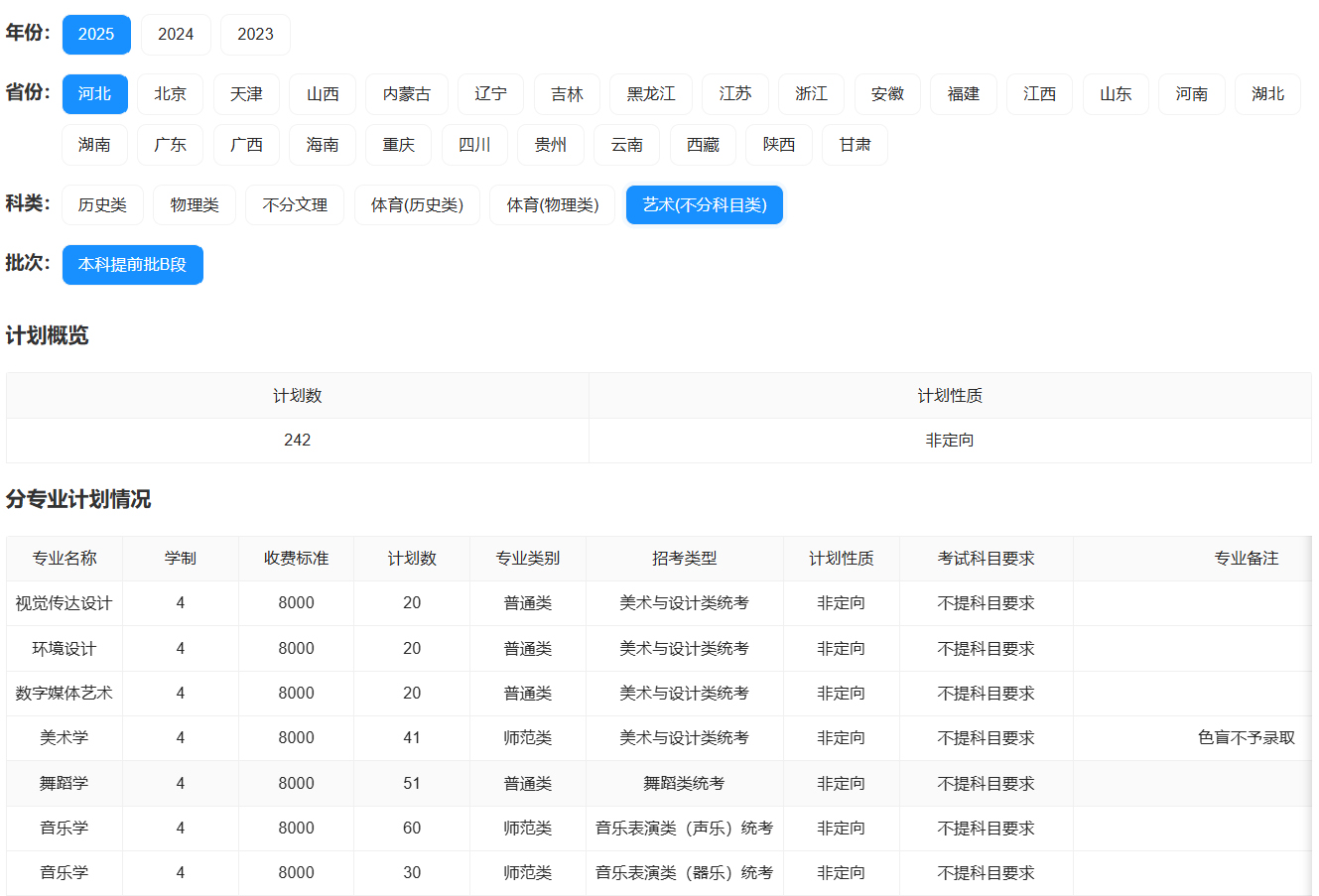Screen dimensions: 1319x896
Task: Choose 海南 province
Action: pyautogui.click(x=323, y=145)
